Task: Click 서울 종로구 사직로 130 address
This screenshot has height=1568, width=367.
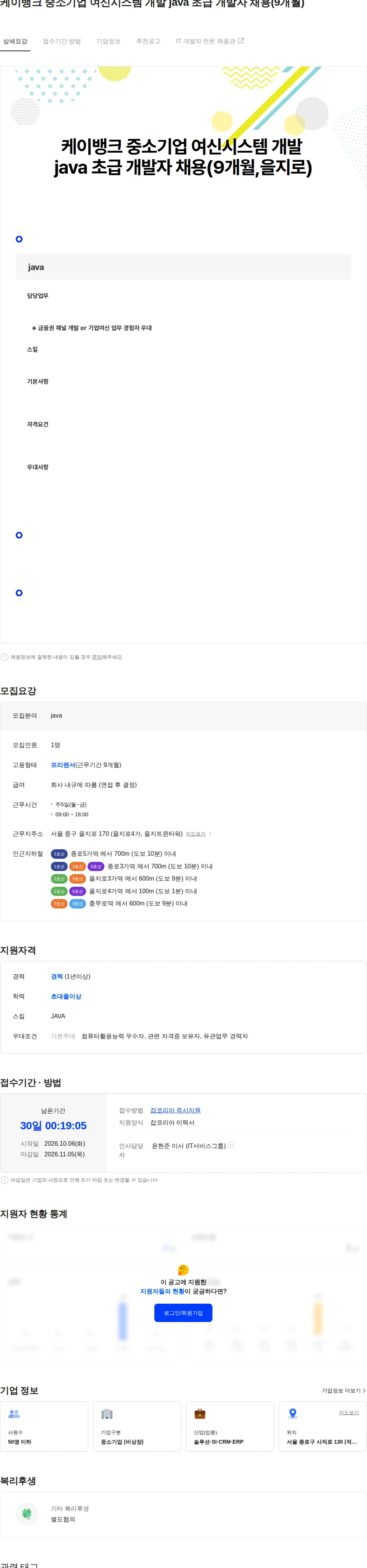Action: point(322,1441)
